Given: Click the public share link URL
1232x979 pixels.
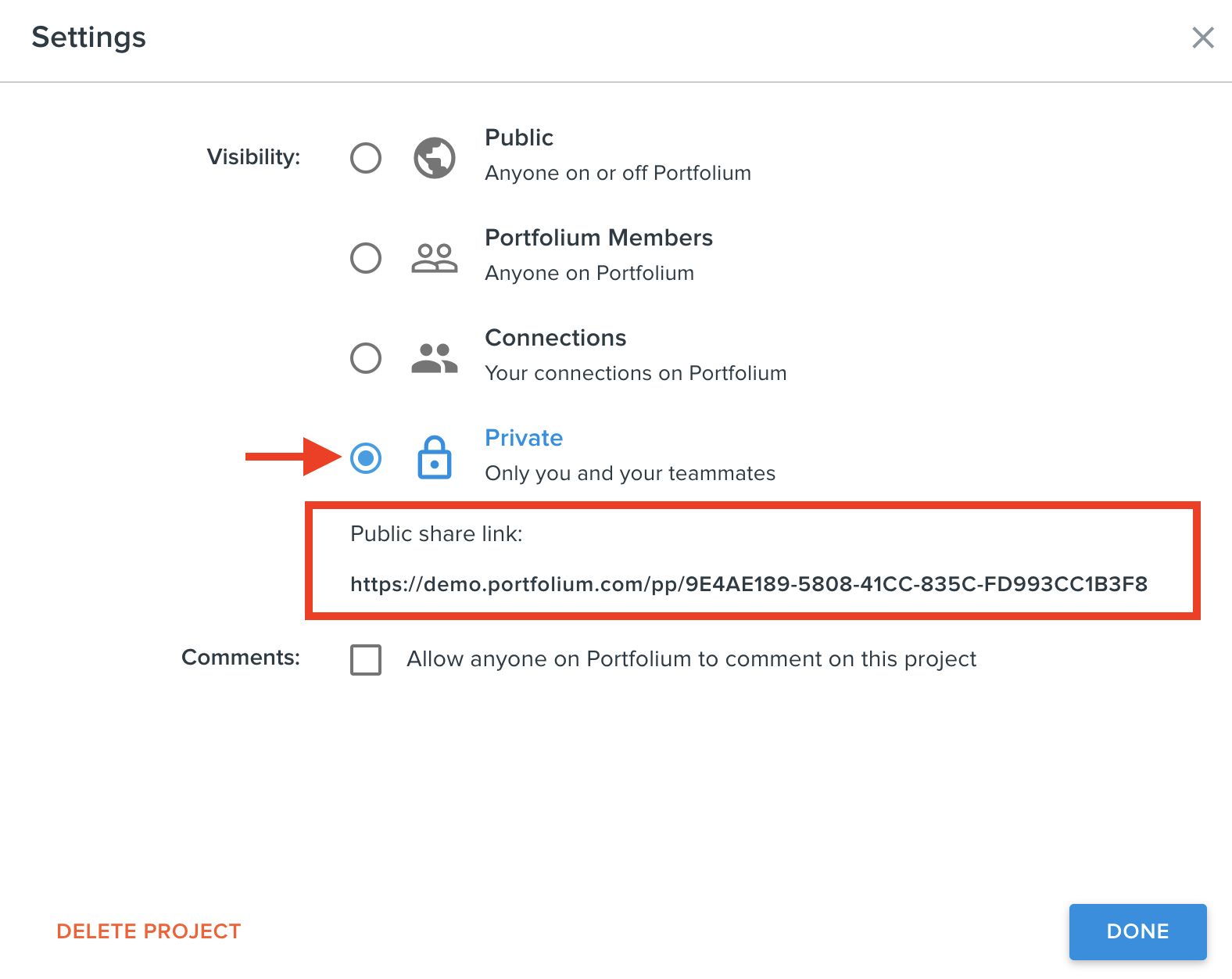Looking at the screenshot, I should click(x=749, y=584).
